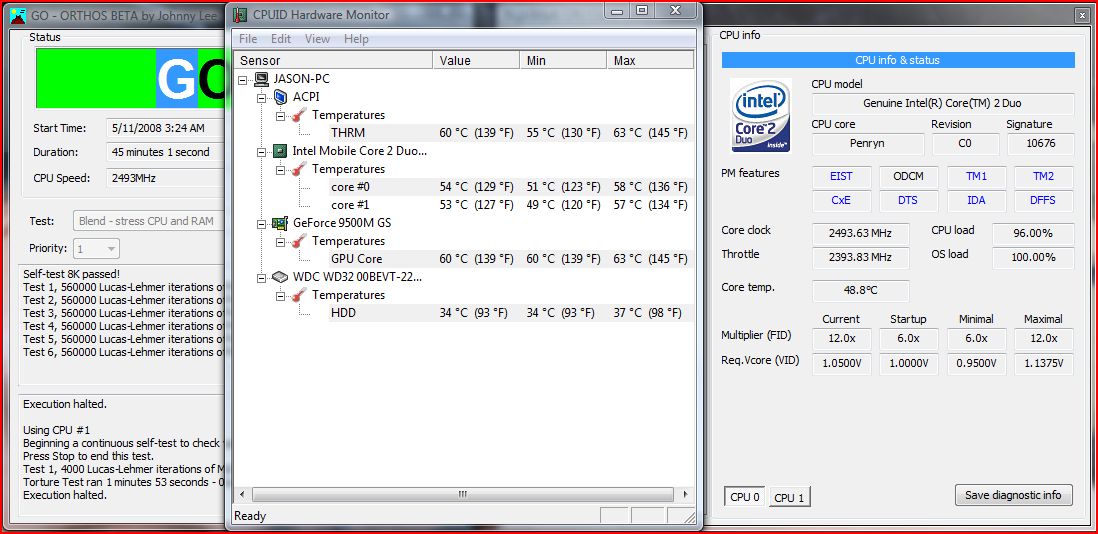This screenshot has width=1098, height=534.
Task: Click the GeForce 9500M GS card icon
Action: tap(280, 223)
